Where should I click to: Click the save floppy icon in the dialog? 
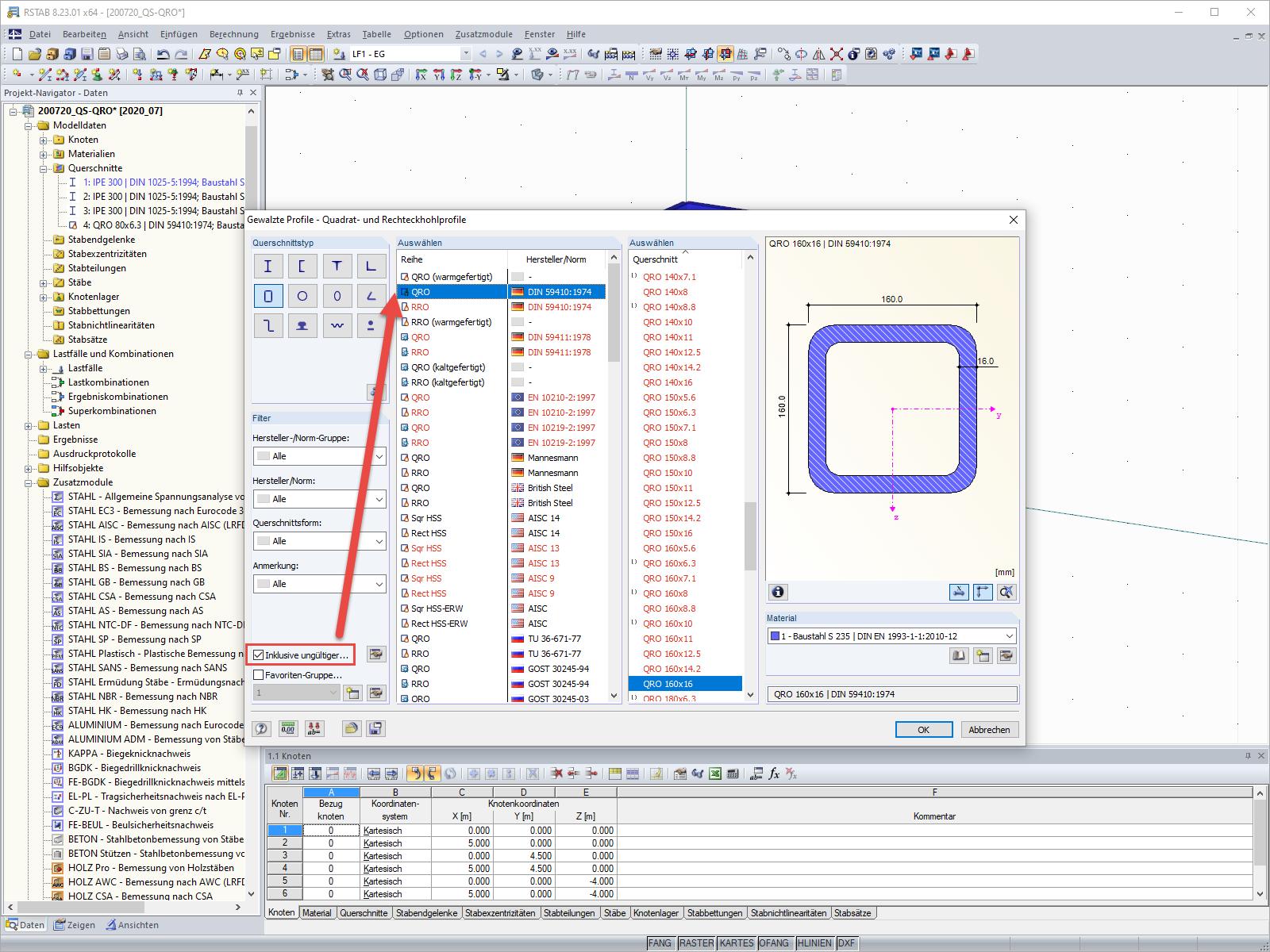[x=376, y=728]
